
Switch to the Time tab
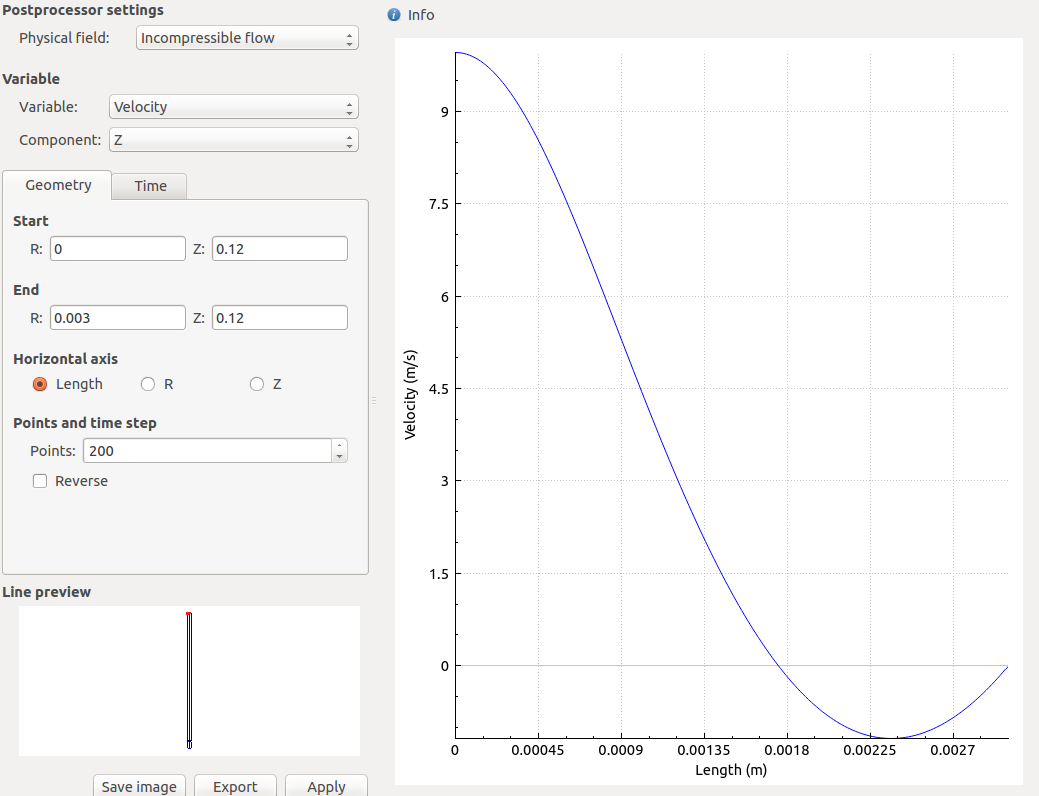pos(150,186)
